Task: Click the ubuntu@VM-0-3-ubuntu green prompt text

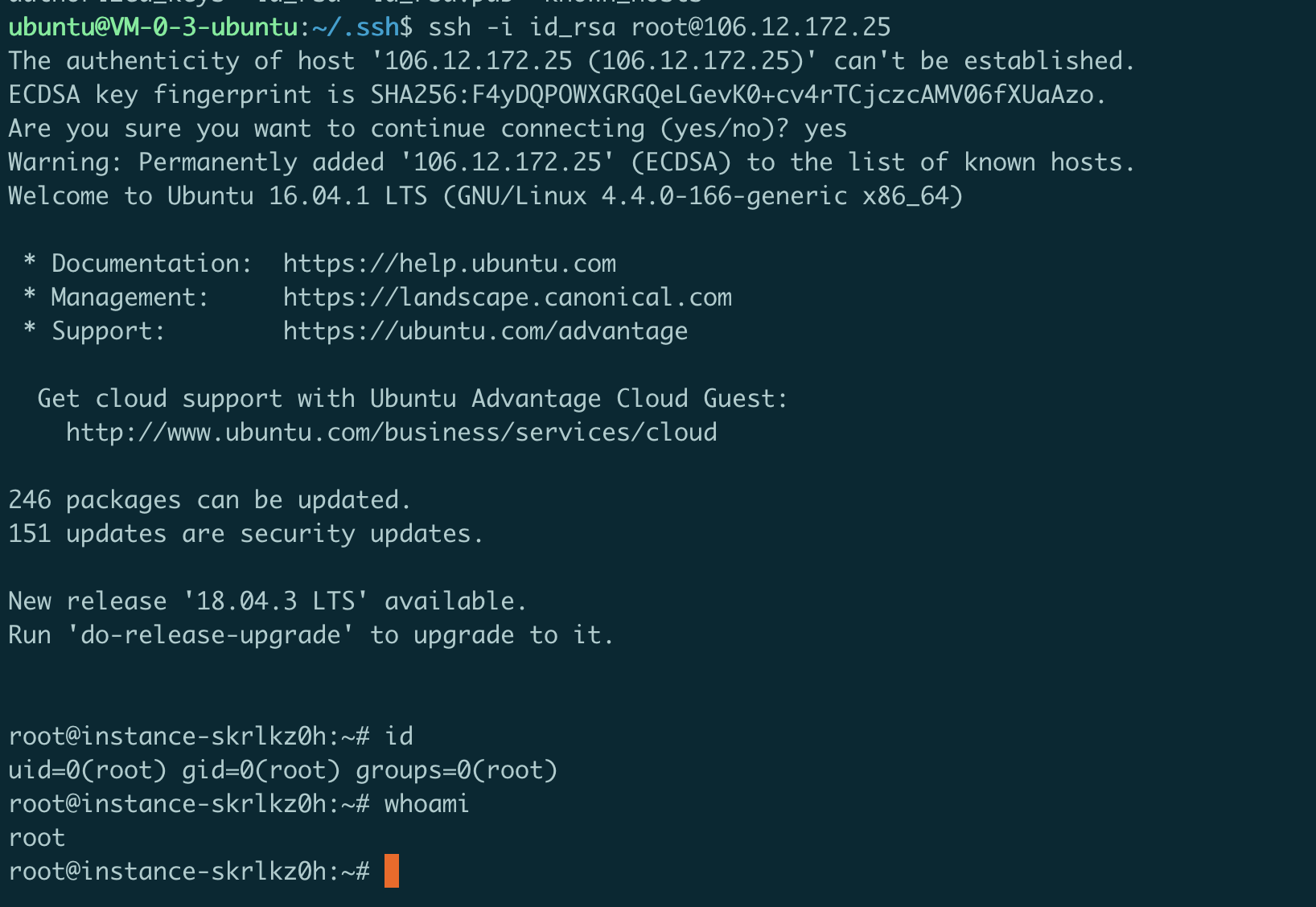Action: click(x=153, y=27)
